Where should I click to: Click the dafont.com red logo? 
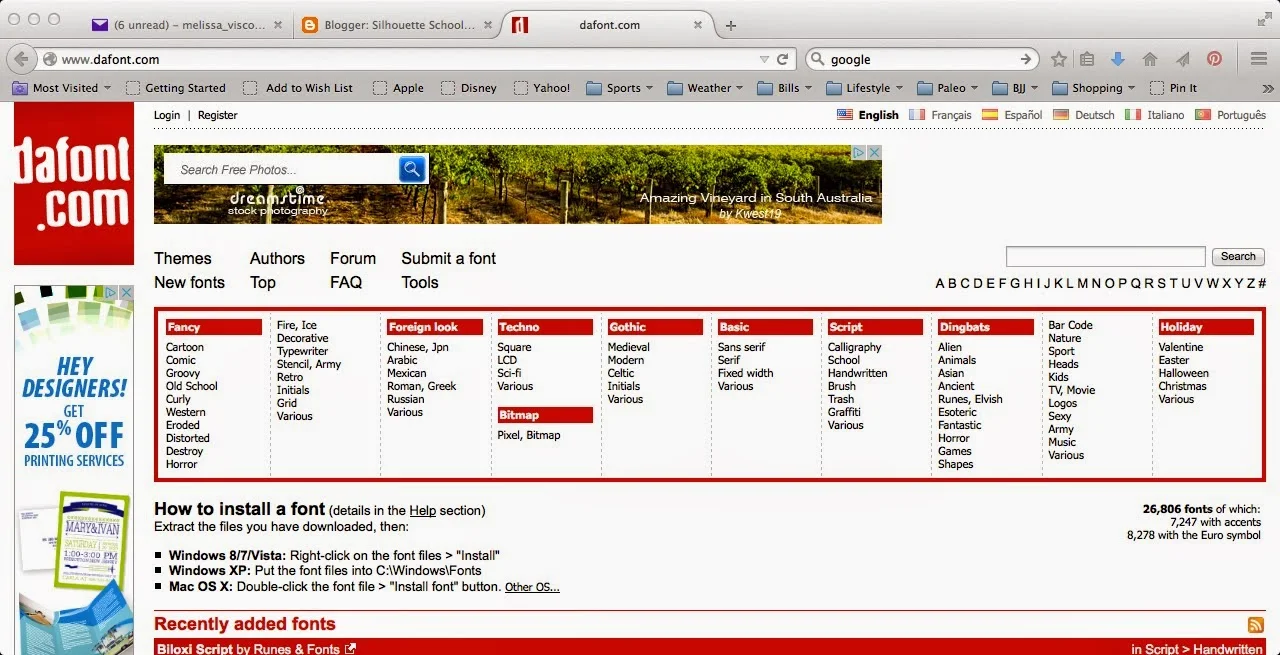73,183
